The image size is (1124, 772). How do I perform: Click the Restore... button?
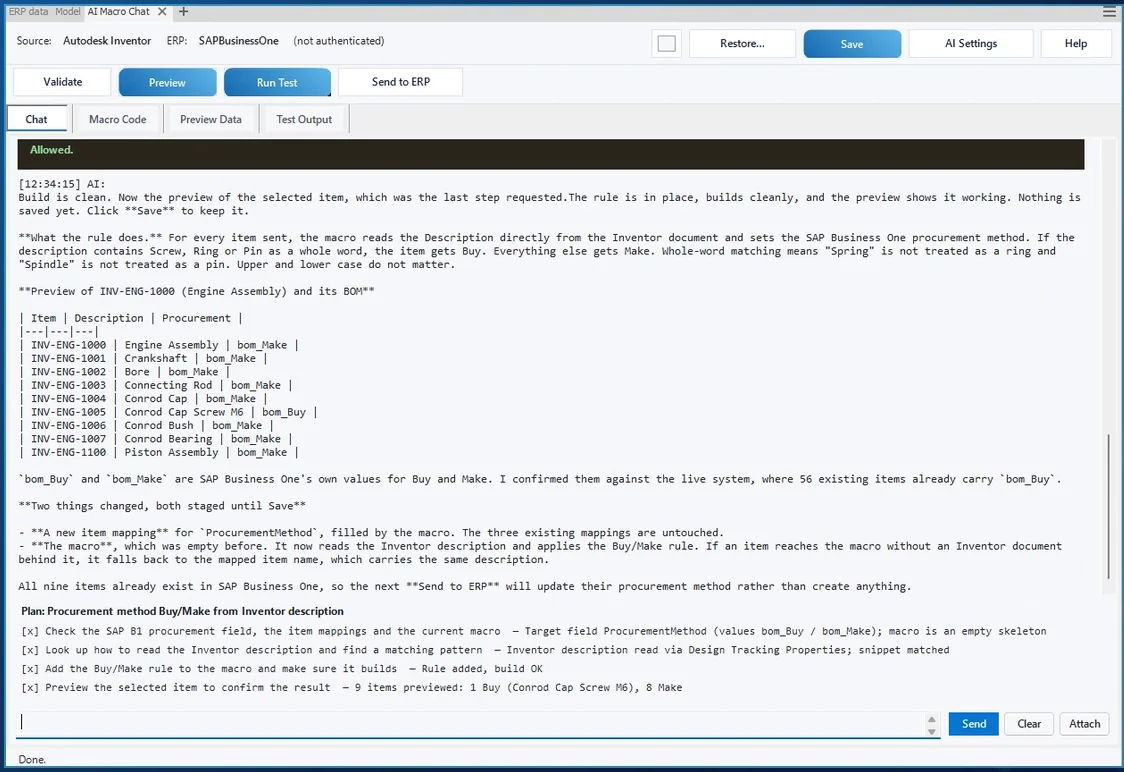click(742, 44)
